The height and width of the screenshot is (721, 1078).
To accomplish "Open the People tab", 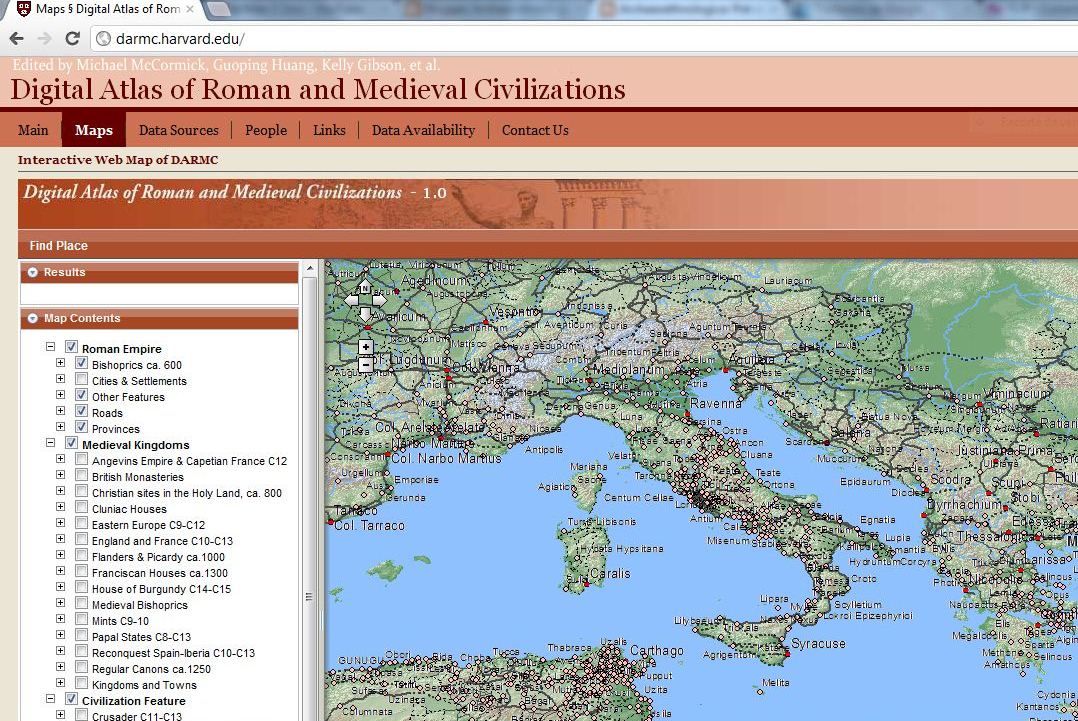I will [266, 130].
